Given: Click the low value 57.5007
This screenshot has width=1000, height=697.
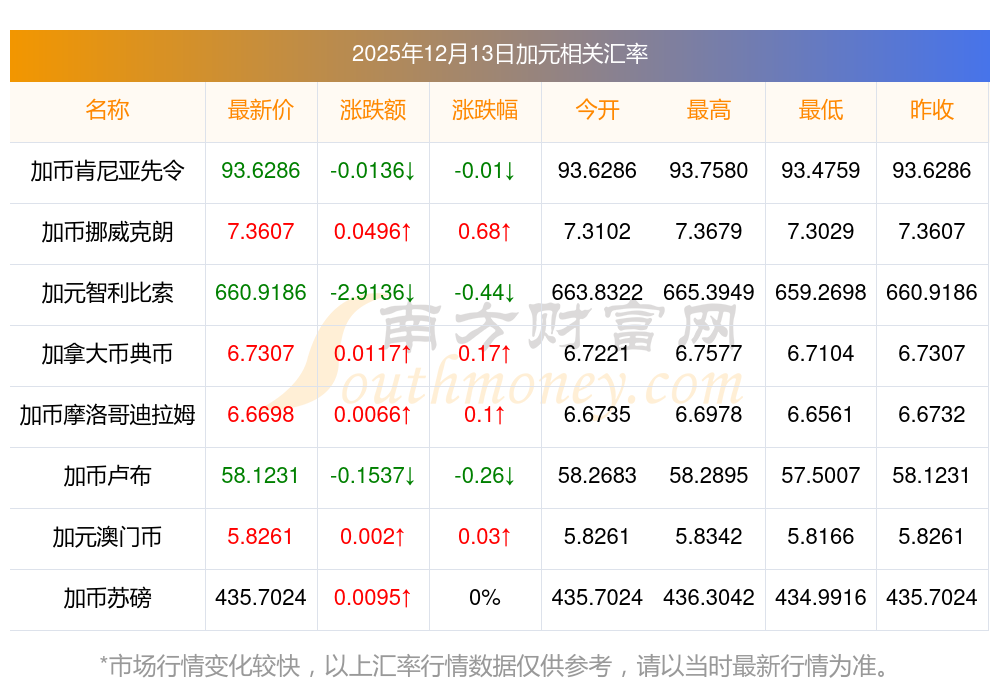Looking at the screenshot, I should pyautogui.click(x=820, y=476).
